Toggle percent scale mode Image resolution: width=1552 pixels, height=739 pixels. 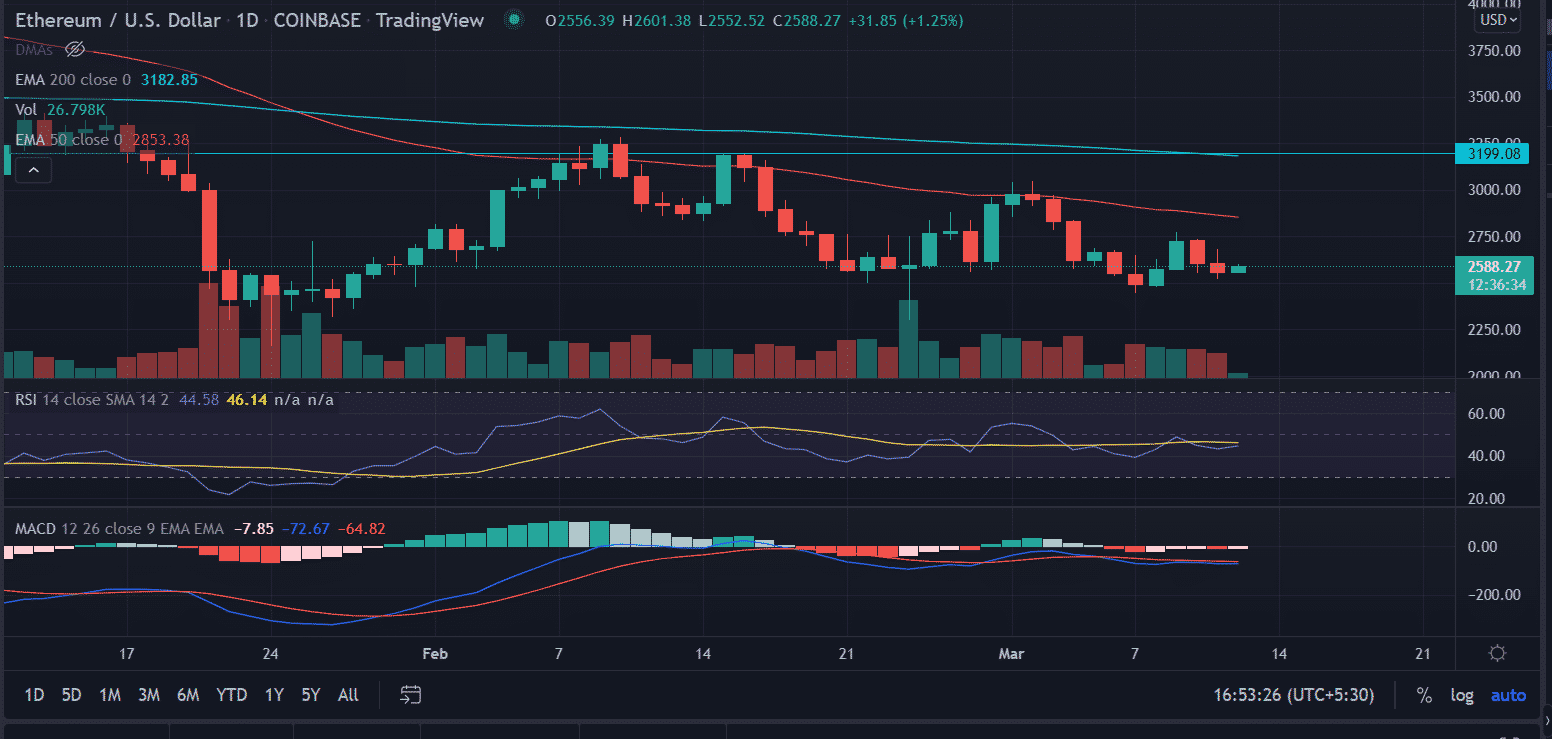pos(1424,695)
